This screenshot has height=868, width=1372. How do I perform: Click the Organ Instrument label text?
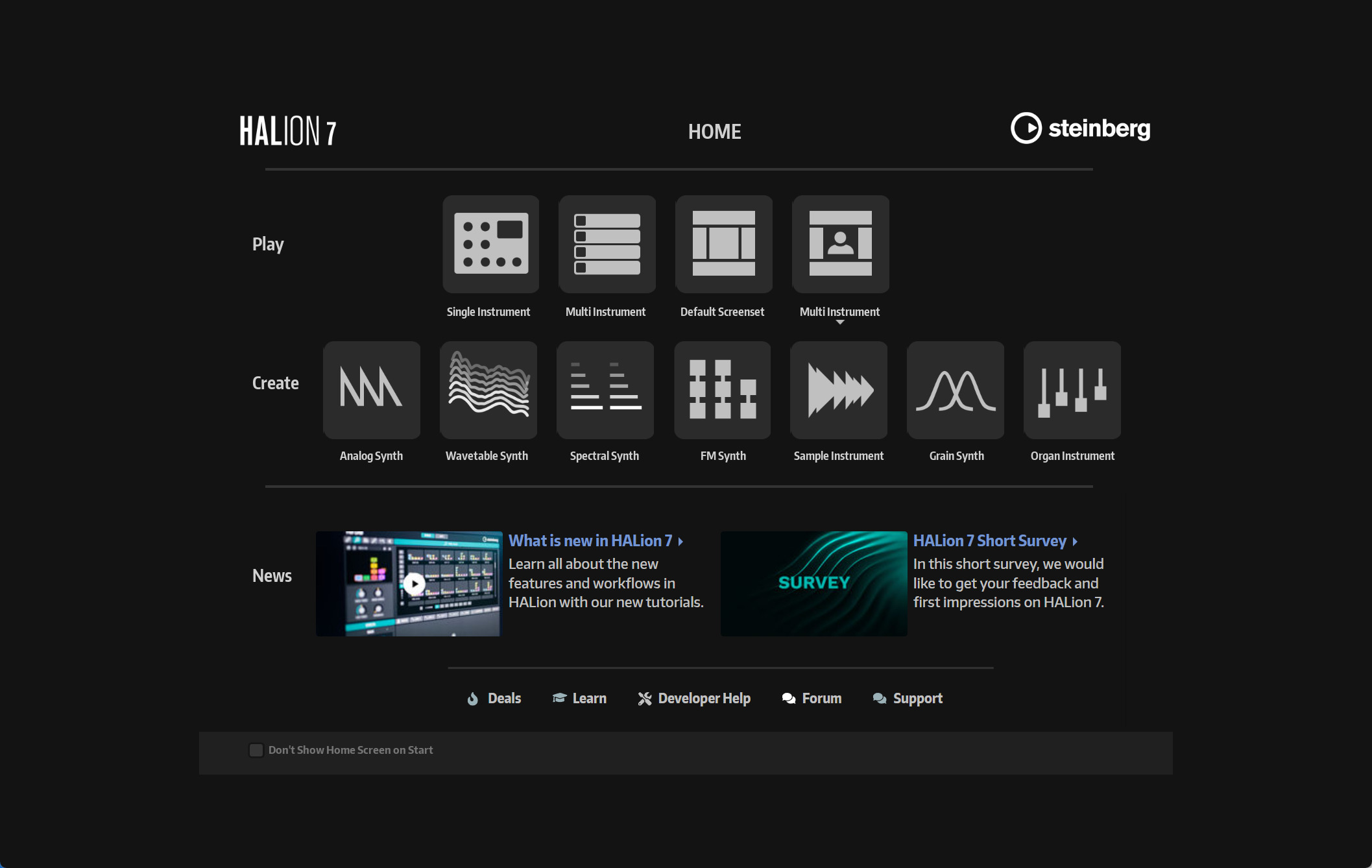tap(1073, 456)
